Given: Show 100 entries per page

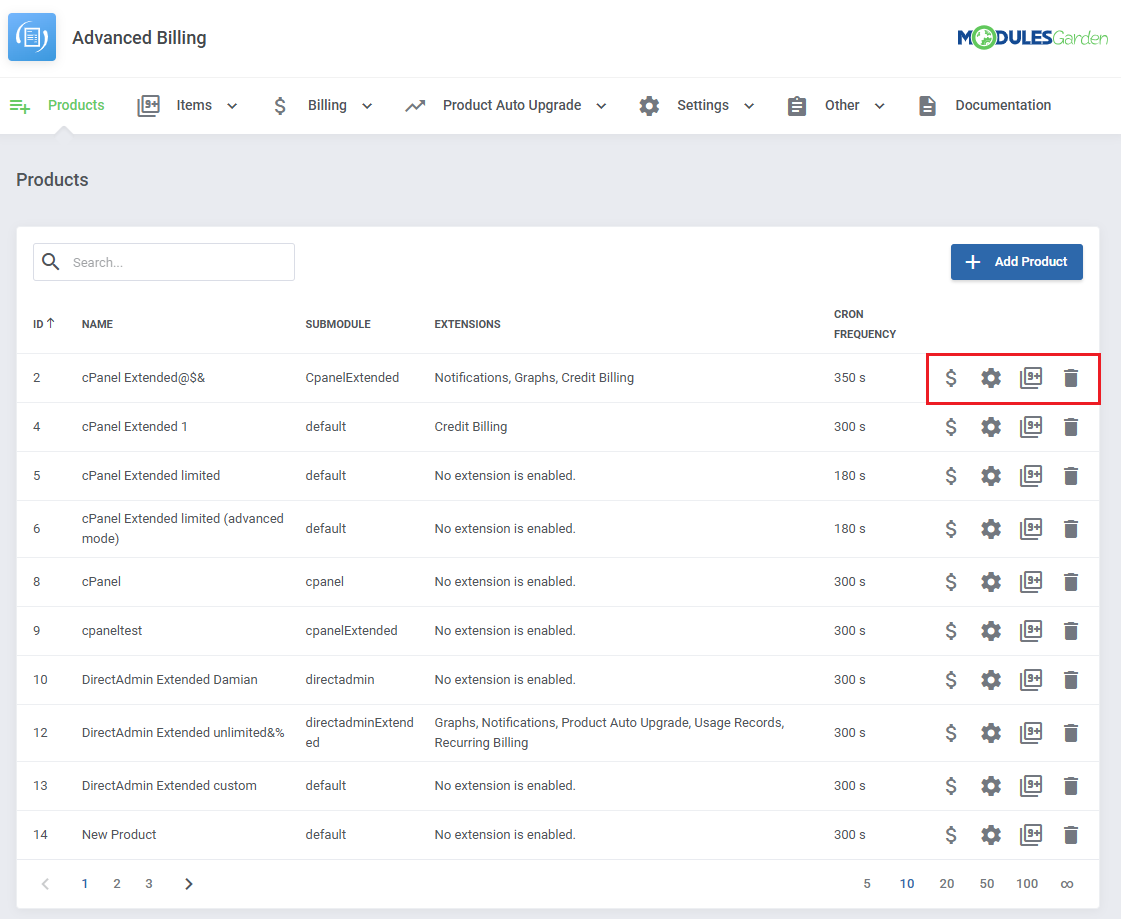Looking at the screenshot, I should (1027, 884).
